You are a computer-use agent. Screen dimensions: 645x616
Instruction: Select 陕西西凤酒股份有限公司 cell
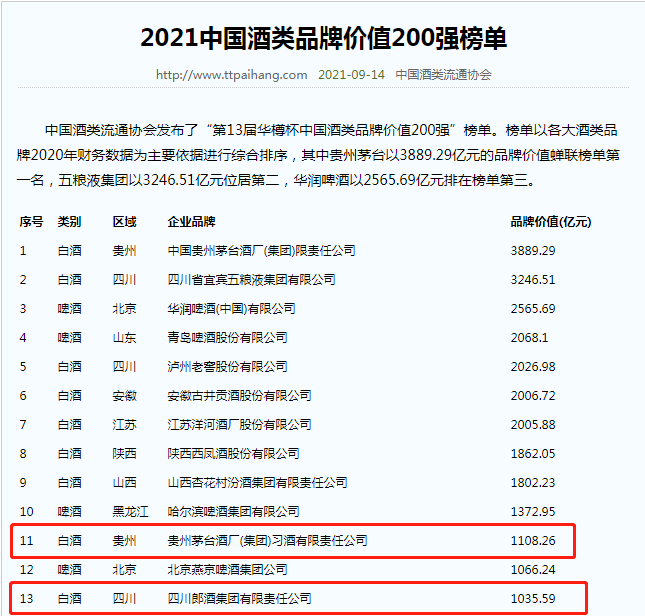(233, 454)
